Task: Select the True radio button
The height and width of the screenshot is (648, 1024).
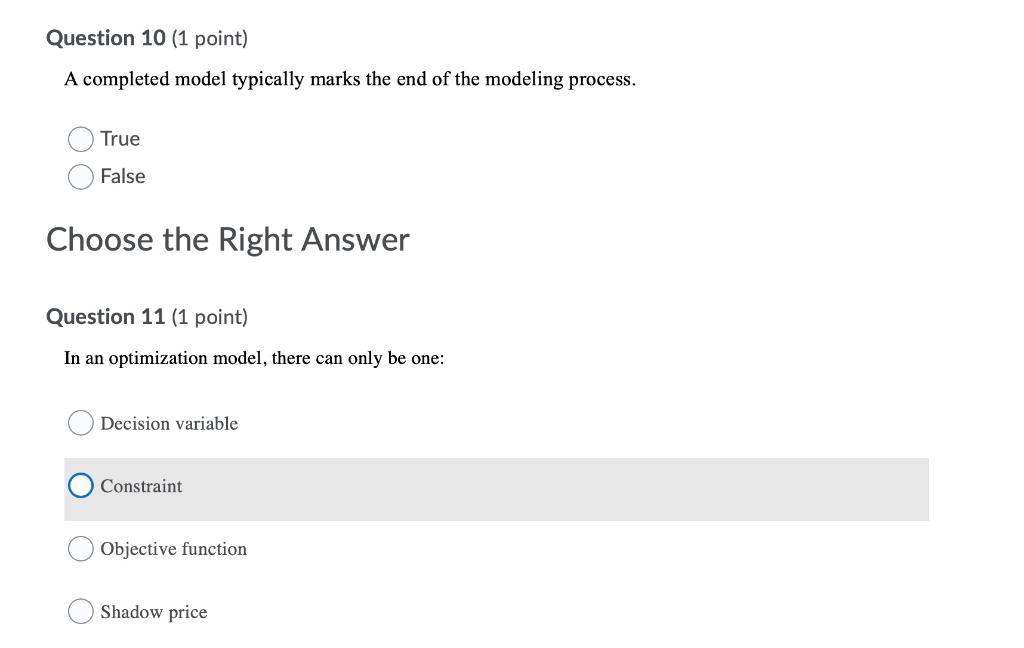Action: (x=81, y=138)
